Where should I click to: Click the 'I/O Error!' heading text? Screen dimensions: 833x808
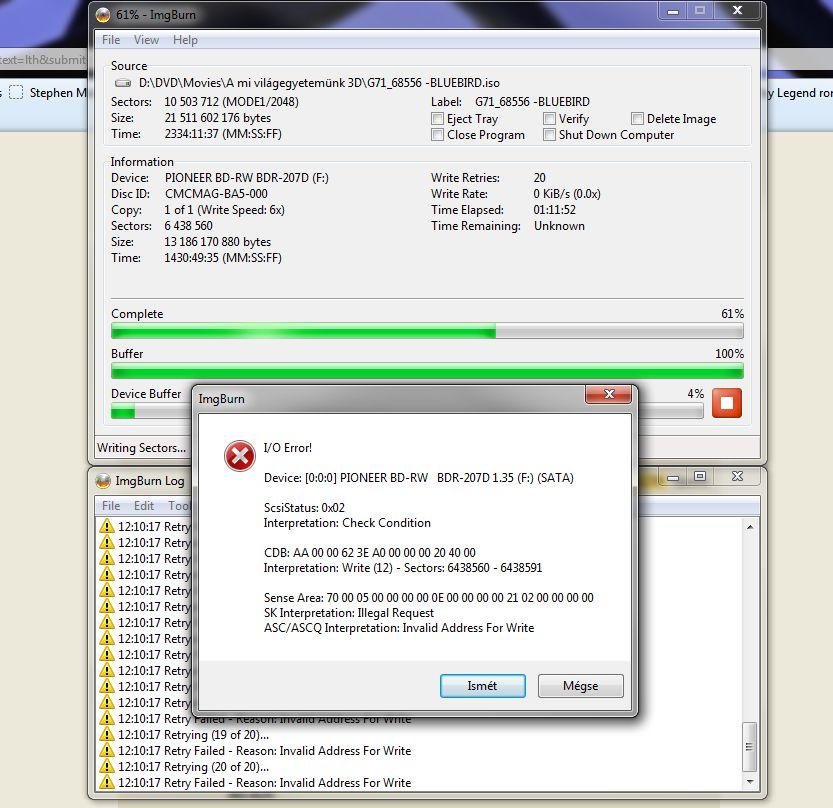pos(287,448)
